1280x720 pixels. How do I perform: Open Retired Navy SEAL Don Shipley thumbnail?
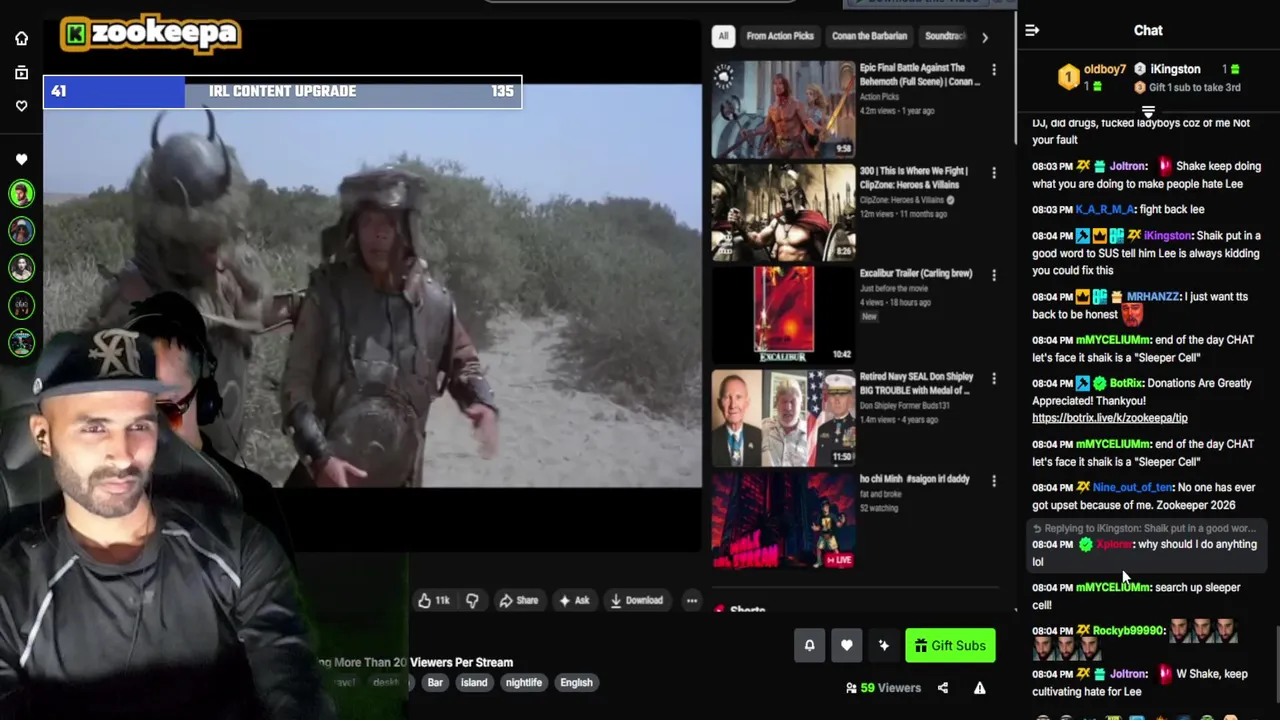pyautogui.click(x=783, y=418)
